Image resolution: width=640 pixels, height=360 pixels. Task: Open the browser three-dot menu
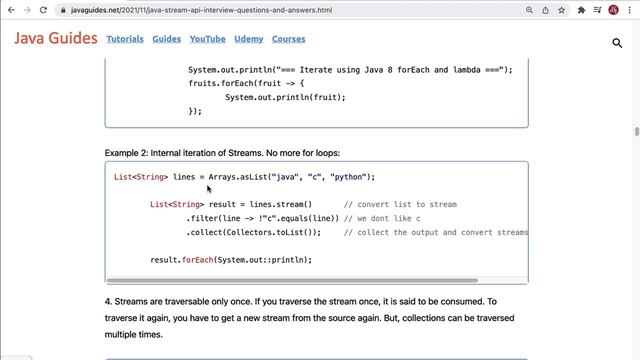(629, 10)
